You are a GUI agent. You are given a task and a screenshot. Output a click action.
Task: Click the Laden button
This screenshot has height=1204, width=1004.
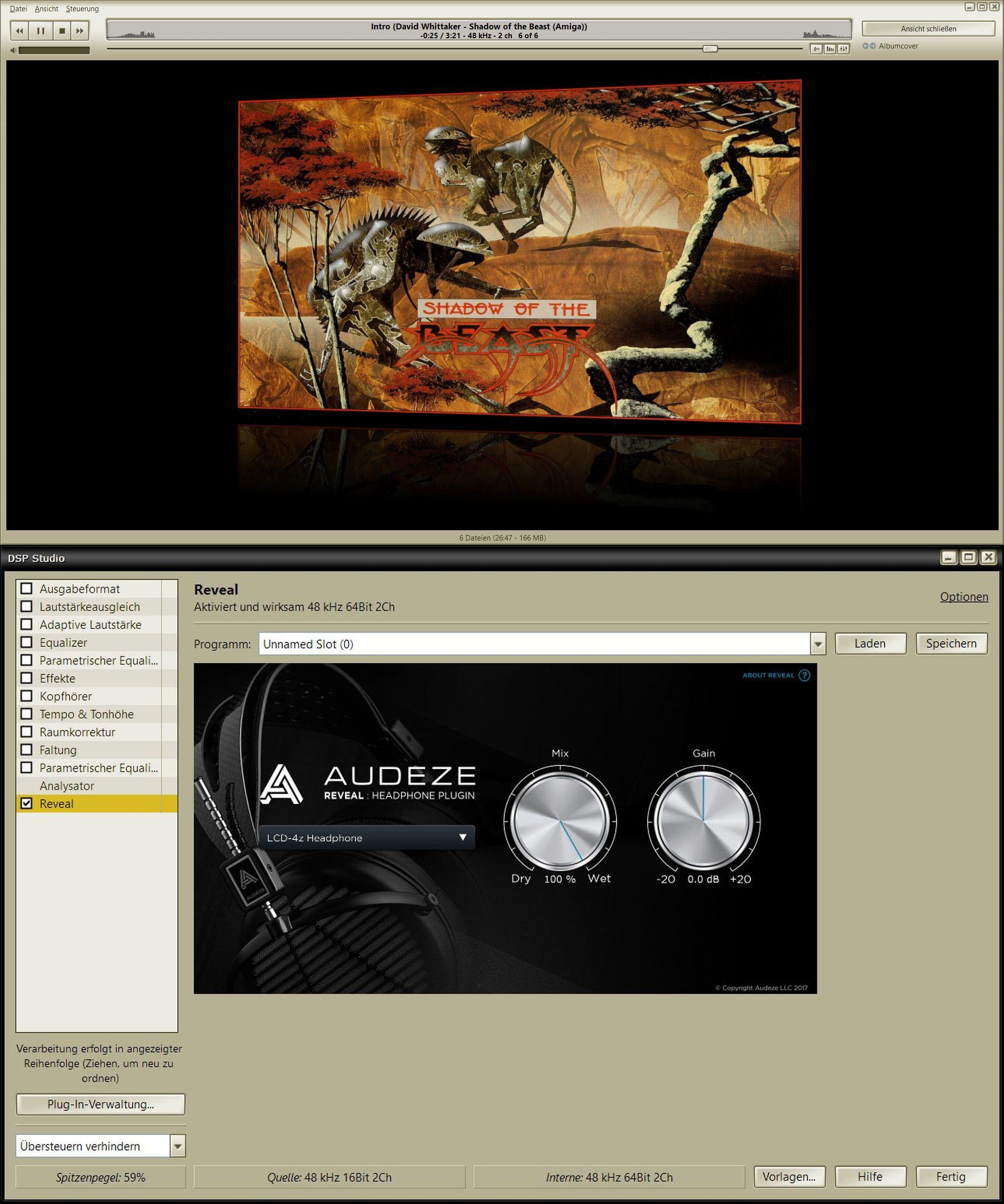tap(870, 643)
